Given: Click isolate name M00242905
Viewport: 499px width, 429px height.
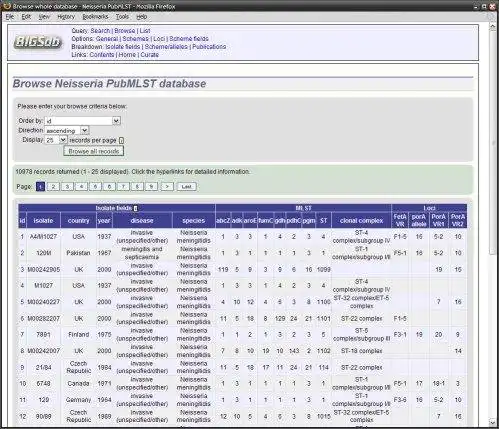Looking at the screenshot, I should click(44, 269).
